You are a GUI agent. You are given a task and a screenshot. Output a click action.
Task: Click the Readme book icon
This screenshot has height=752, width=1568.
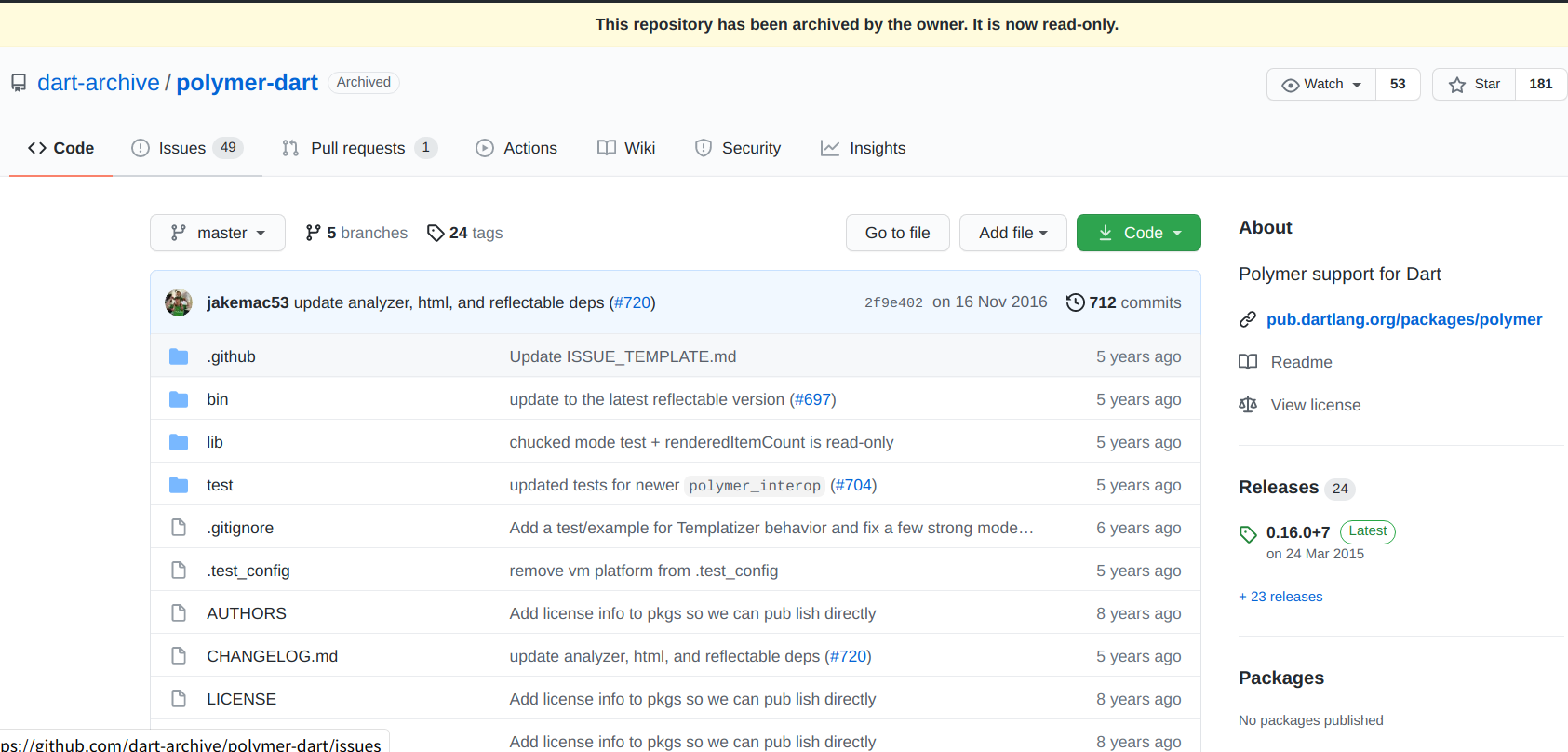point(1248,362)
